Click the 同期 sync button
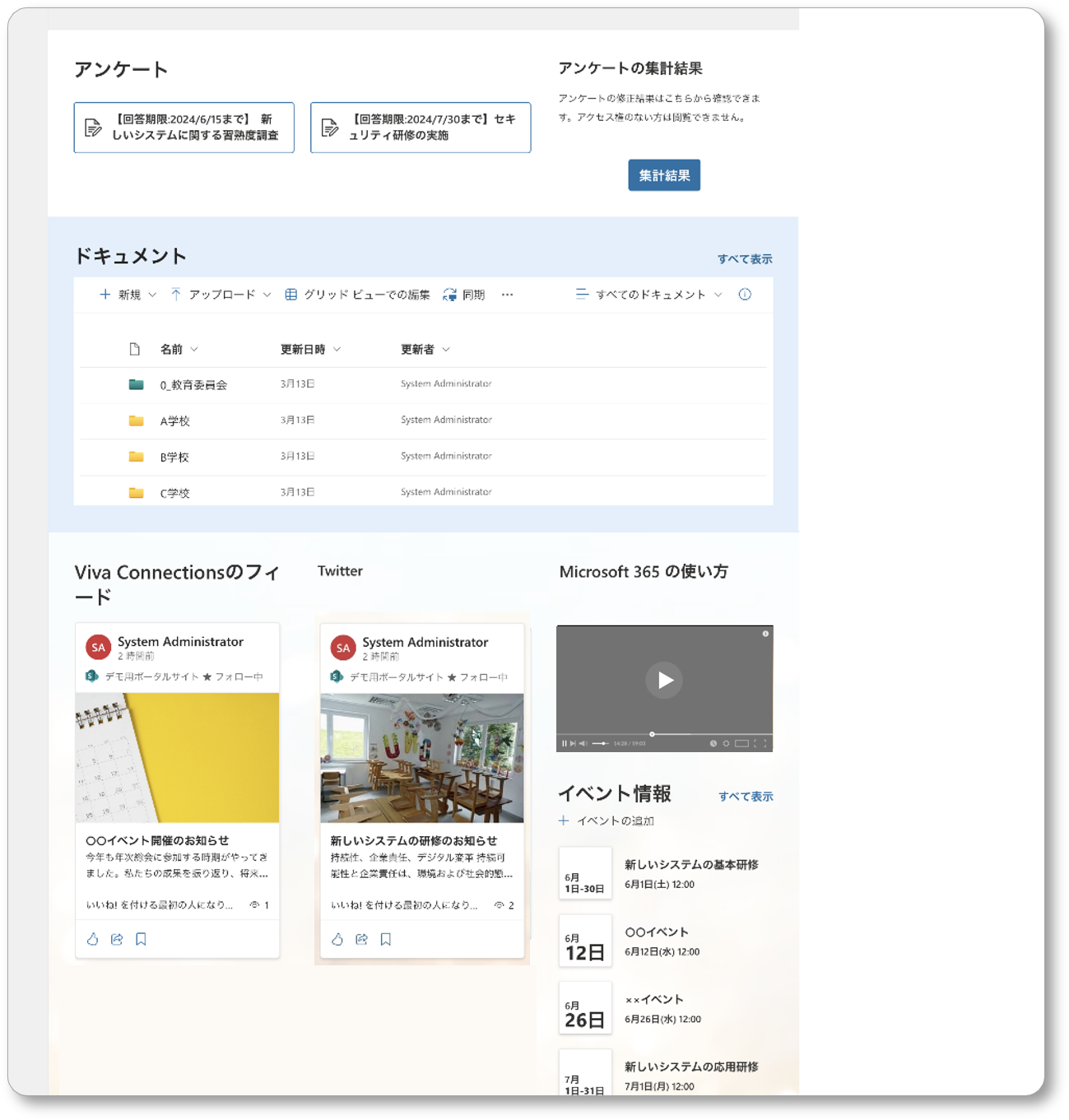Screen dimensions: 1069x1120 (464, 295)
